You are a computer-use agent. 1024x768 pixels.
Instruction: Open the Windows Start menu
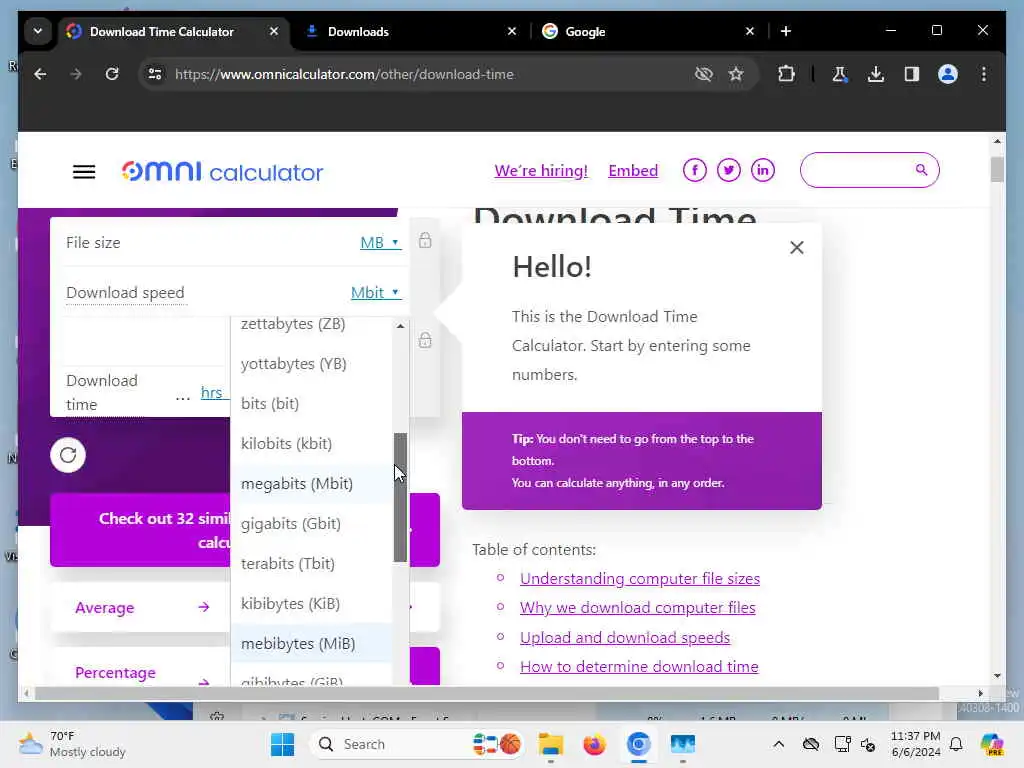283,744
